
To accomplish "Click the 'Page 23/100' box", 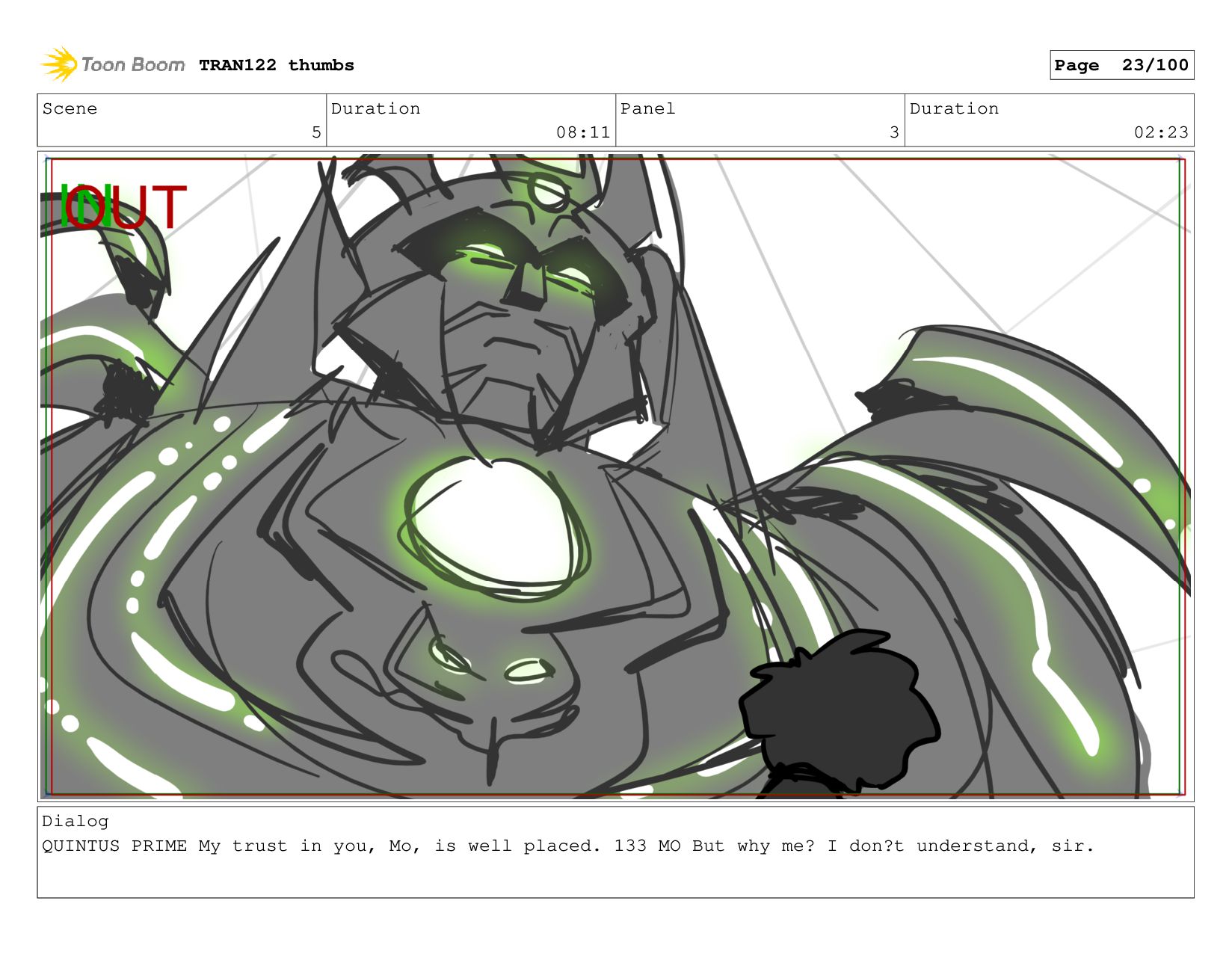I will click(1121, 65).
